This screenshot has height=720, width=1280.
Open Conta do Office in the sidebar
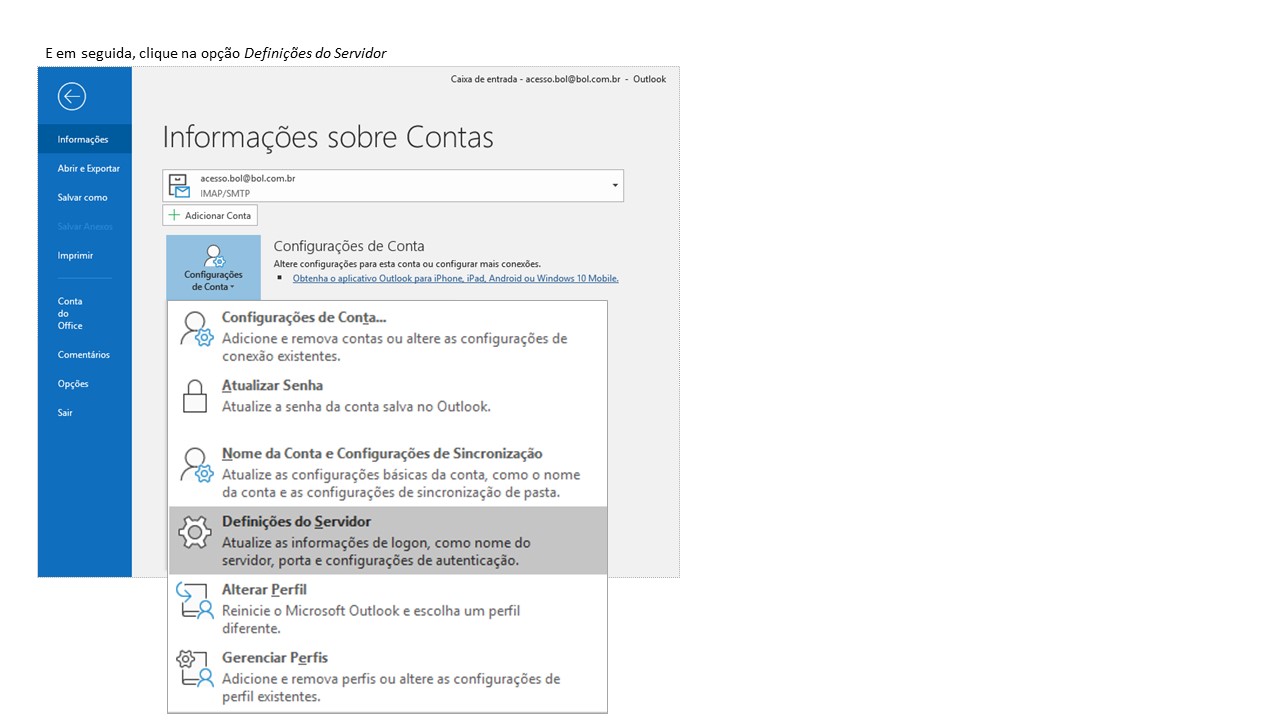(84, 313)
